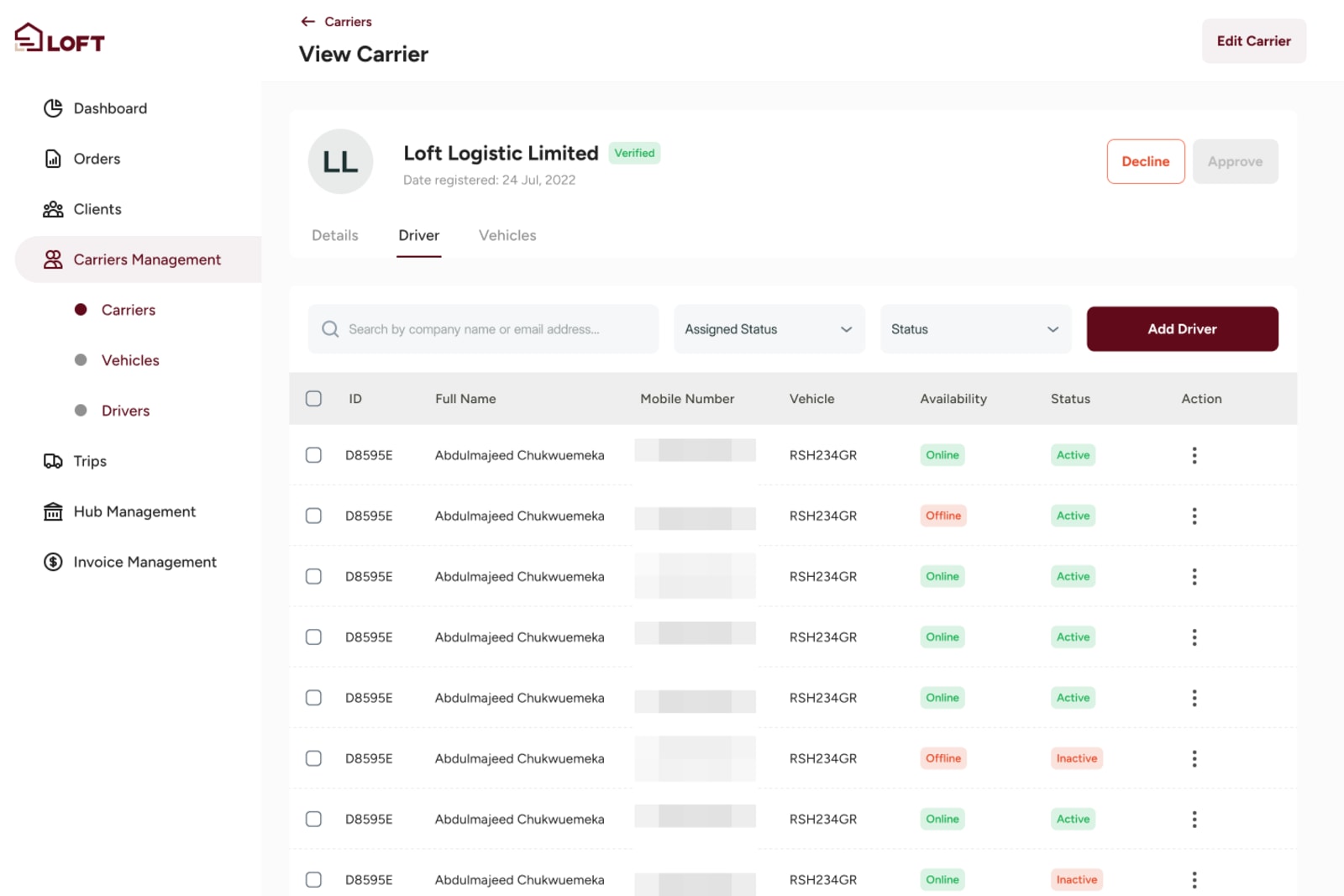Click the search magnifier icon

pos(330,329)
